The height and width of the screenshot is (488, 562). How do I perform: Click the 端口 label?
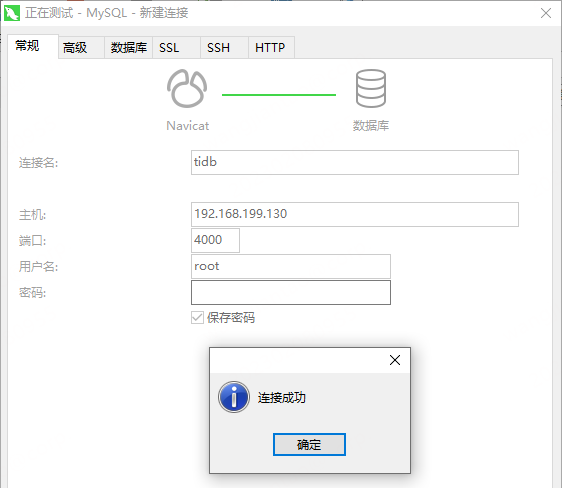tap(32, 240)
